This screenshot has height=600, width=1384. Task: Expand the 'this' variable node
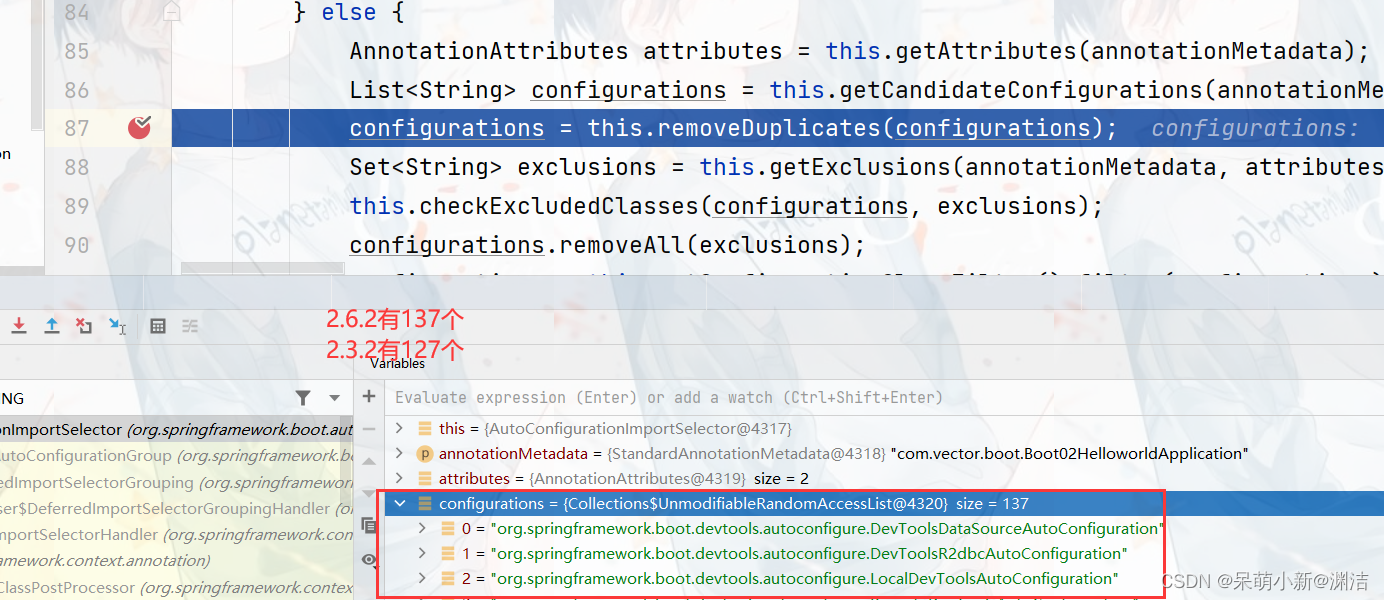click(x=400, y=428)
